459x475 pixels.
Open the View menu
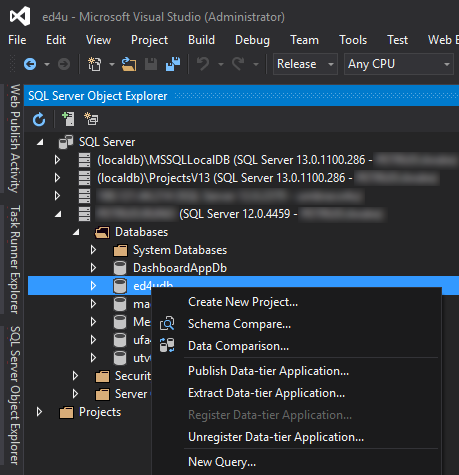click(98, 40)
